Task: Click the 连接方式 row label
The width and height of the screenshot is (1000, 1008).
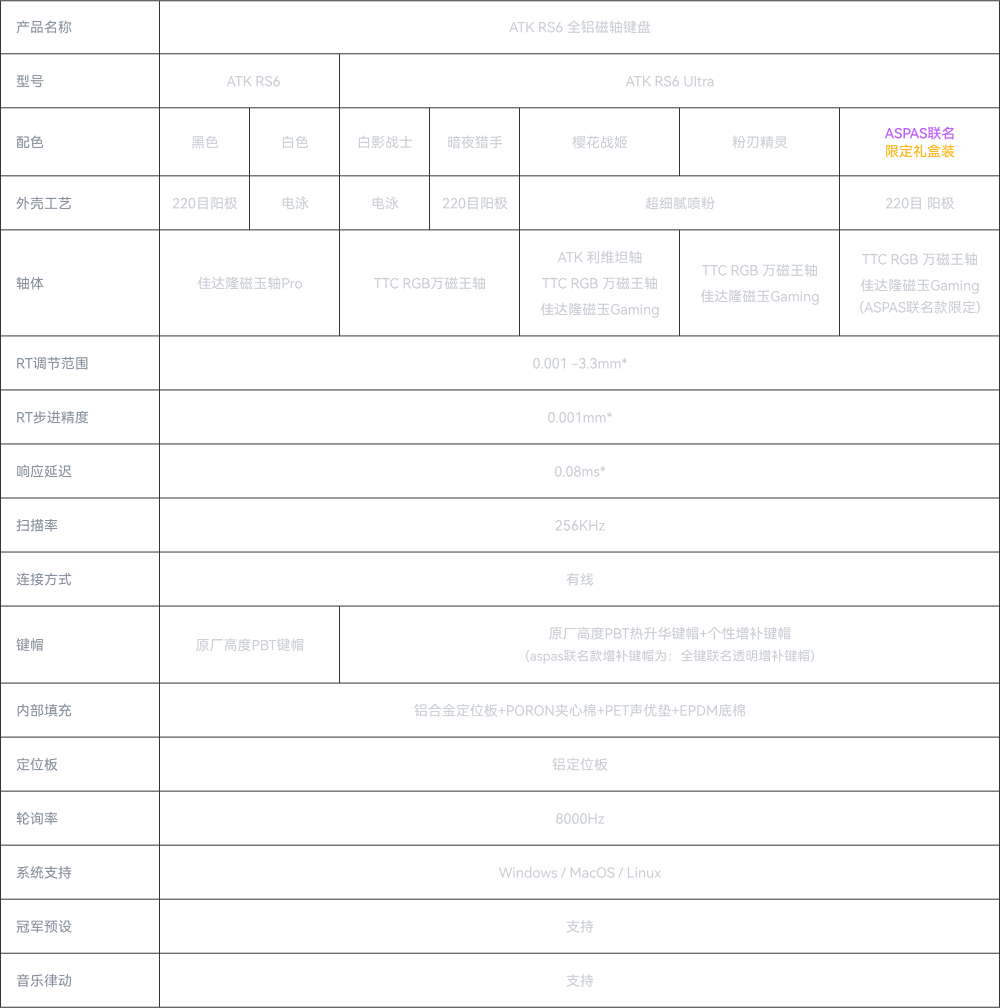Action: coord(44,579)
